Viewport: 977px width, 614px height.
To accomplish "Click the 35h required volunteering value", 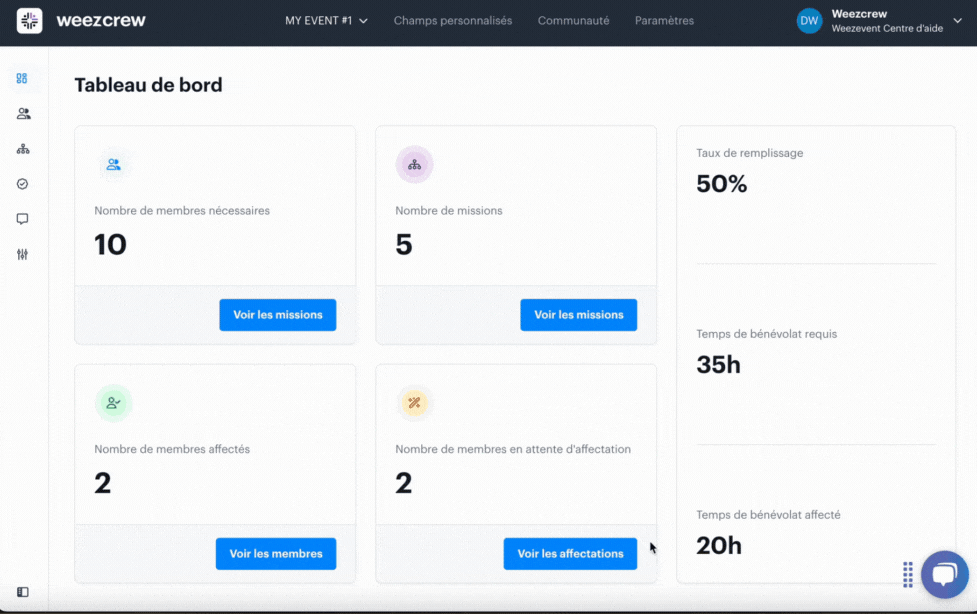I will (x=718, y=365).
